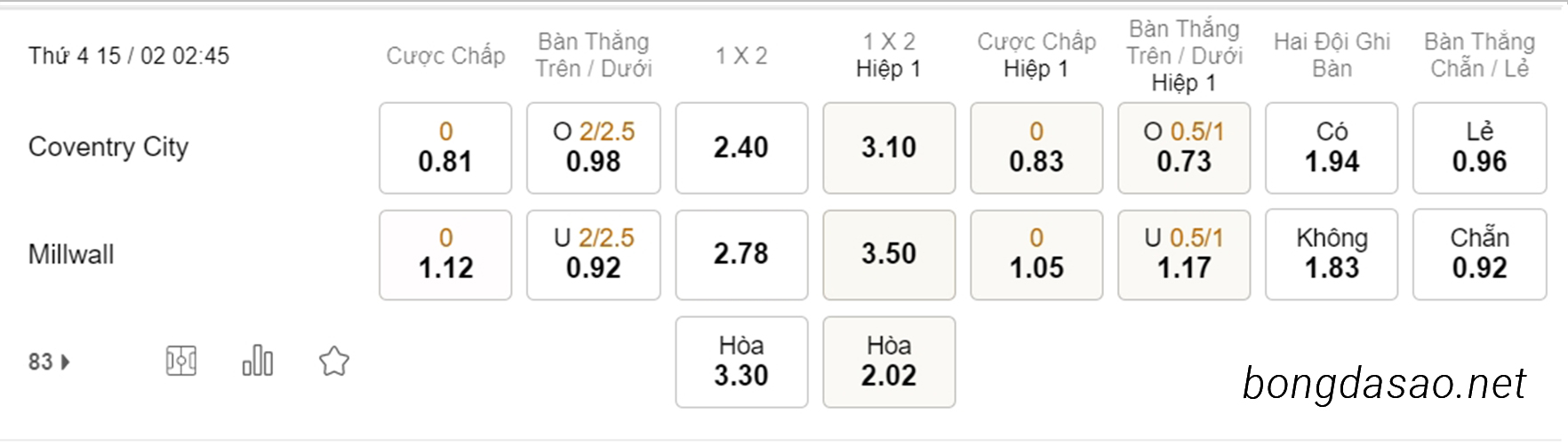Choose Coventry first-half 1X2 odds 3.10
The width and height of the screenshot is (1568, 446).
pyautogui.click(x=889, y=147)
